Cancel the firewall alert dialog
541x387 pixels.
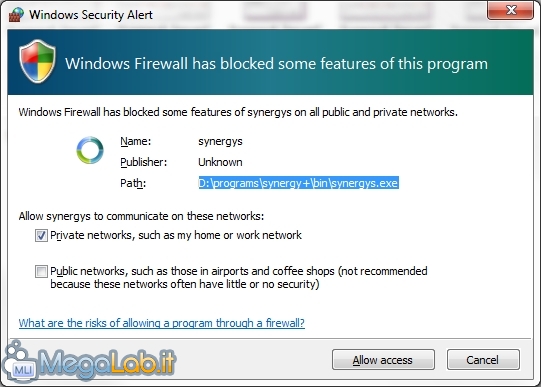tap(483, 360)
